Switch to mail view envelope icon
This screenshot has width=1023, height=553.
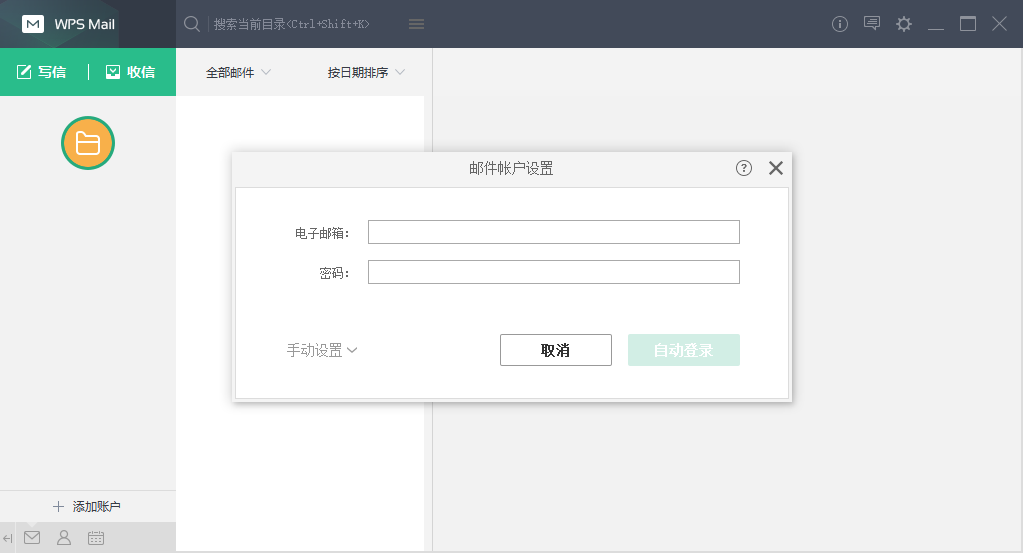pyautogui.click(x=32, y=538)
